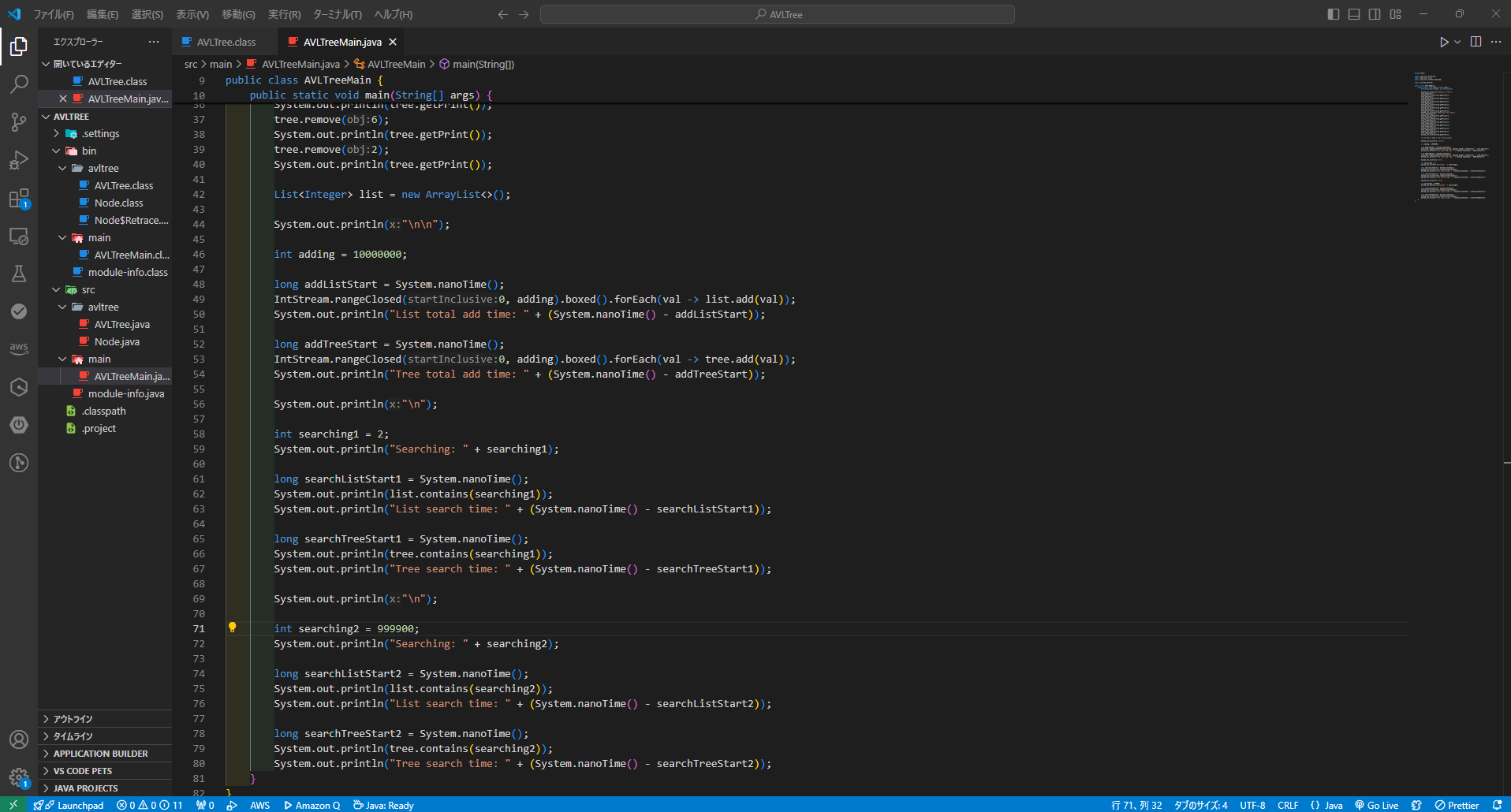Open the Extensions view
The image size is (1511, 812).
tap(19, 198)
